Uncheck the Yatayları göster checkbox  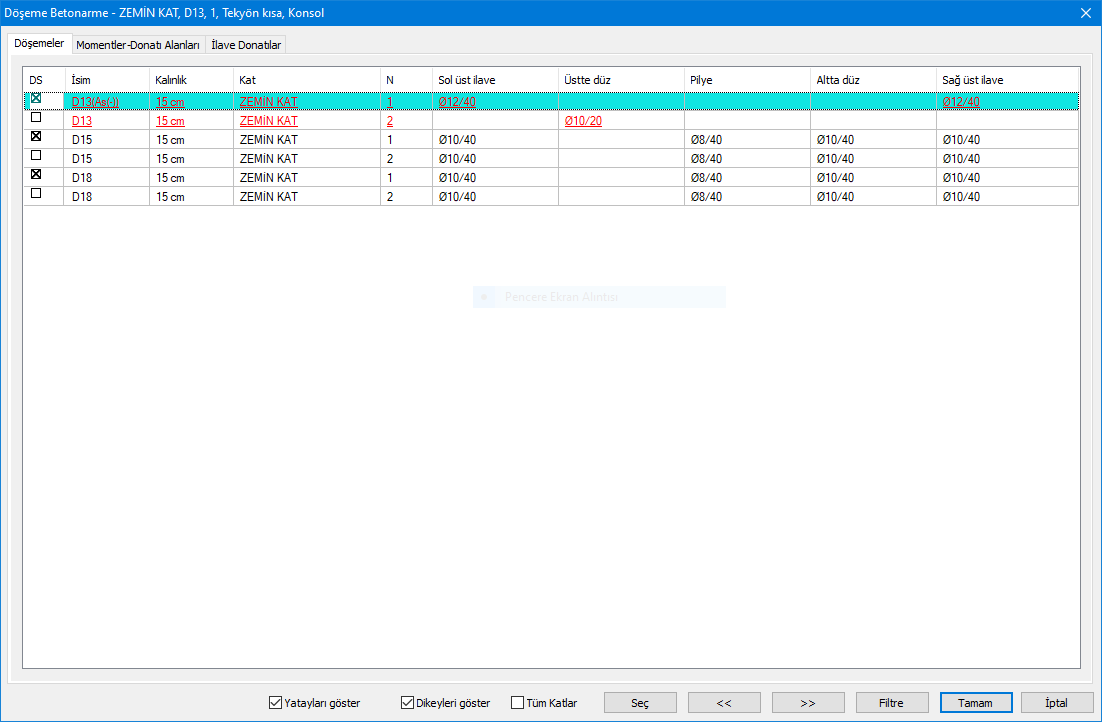tap(276, 703)
